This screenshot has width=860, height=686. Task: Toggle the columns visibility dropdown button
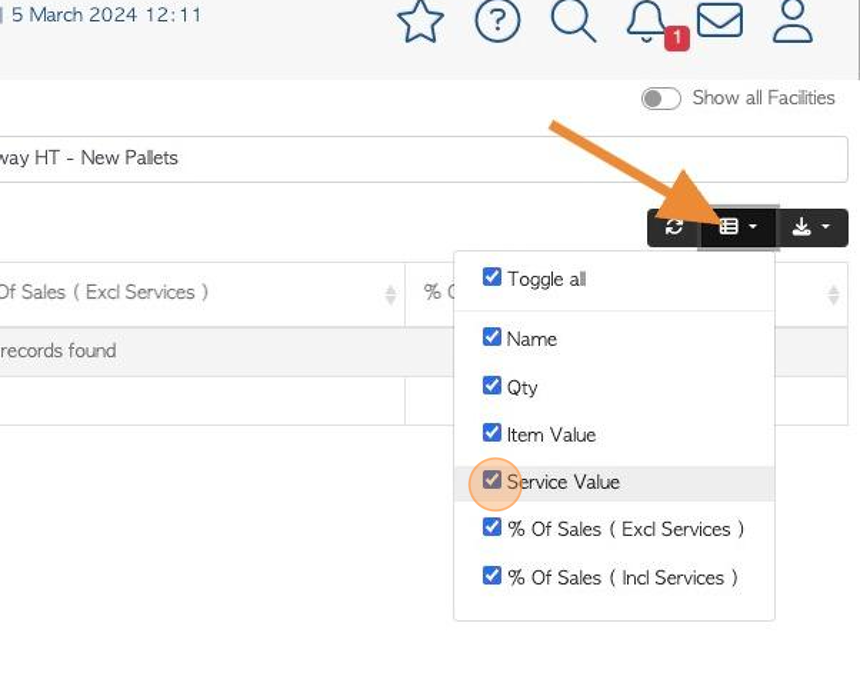[738, 227]
